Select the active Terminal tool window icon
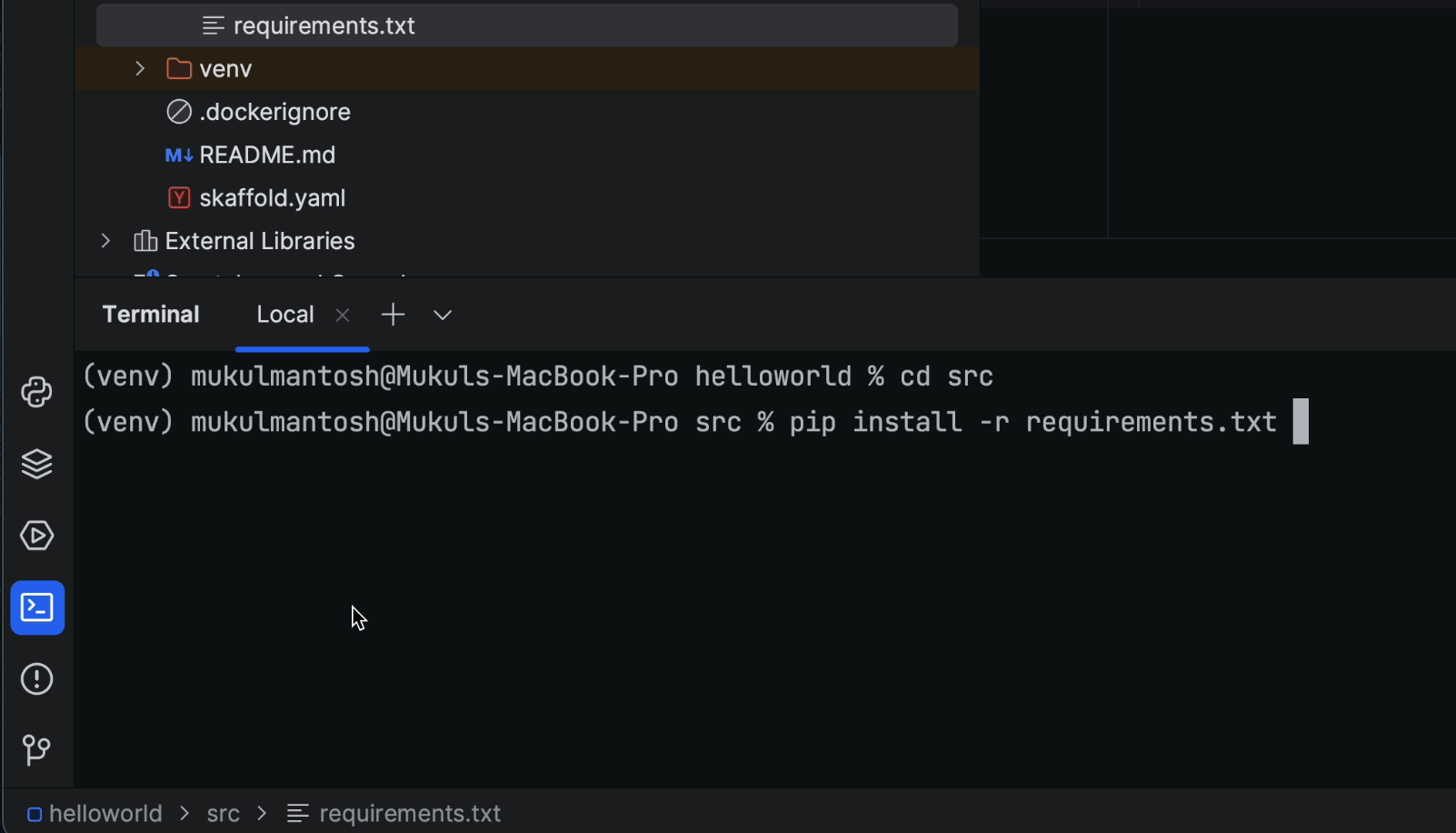The height and width of the screenshot is (833, 1456). [x=36, y=607]
